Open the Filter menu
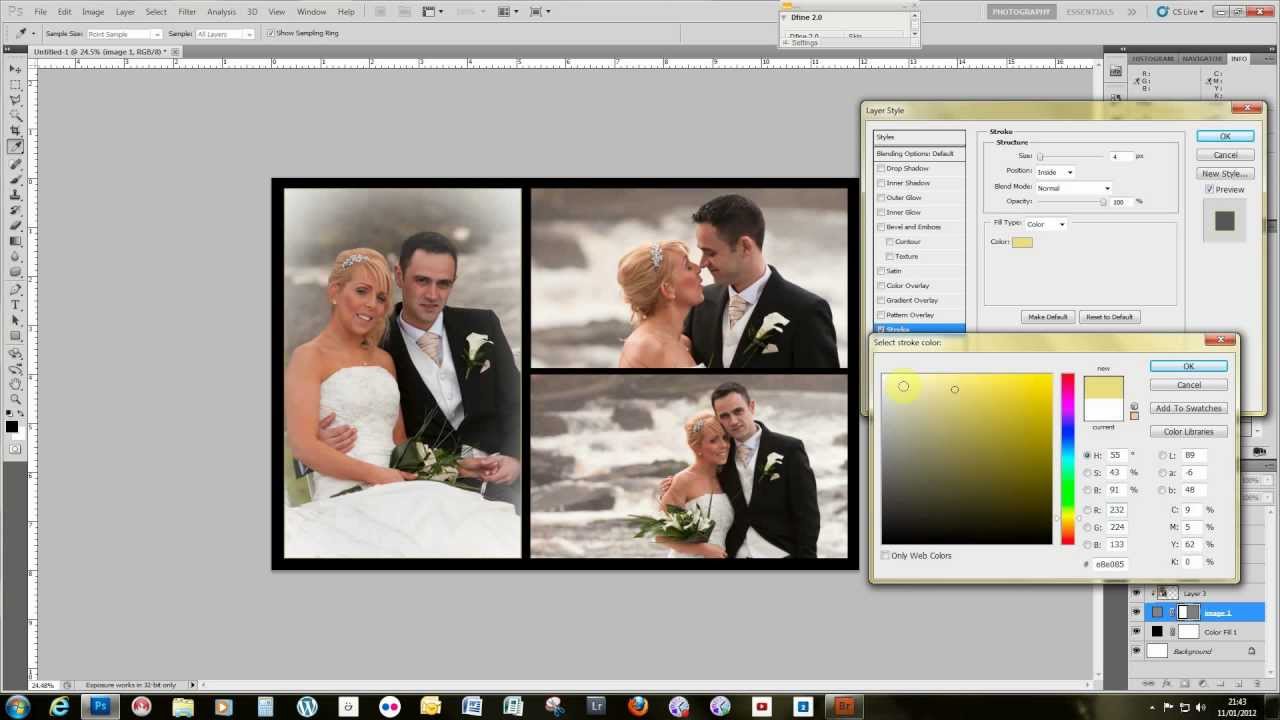 point(187,12)
